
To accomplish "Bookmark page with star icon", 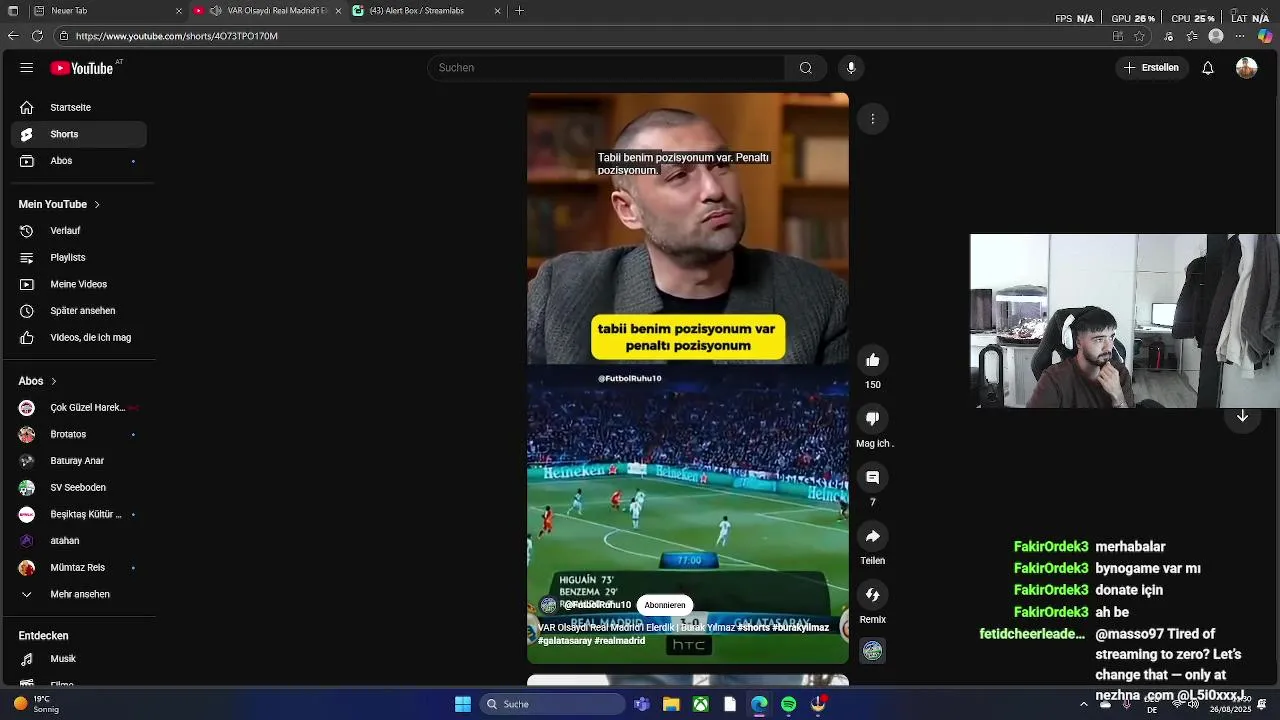I will [x=1140, y=36].
